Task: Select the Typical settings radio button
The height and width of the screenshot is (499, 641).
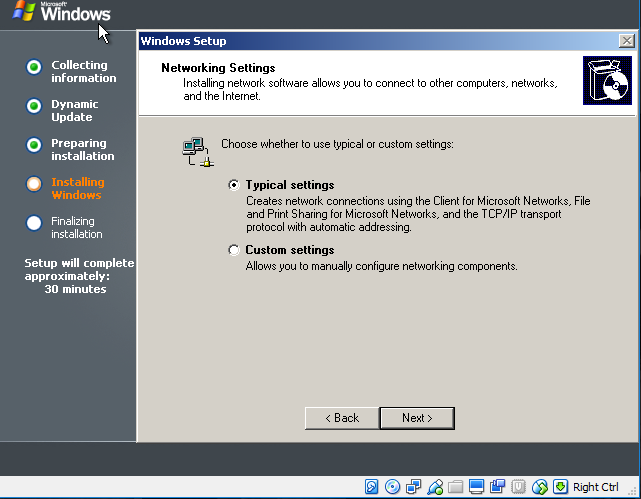Action: [x=234, y=185]
